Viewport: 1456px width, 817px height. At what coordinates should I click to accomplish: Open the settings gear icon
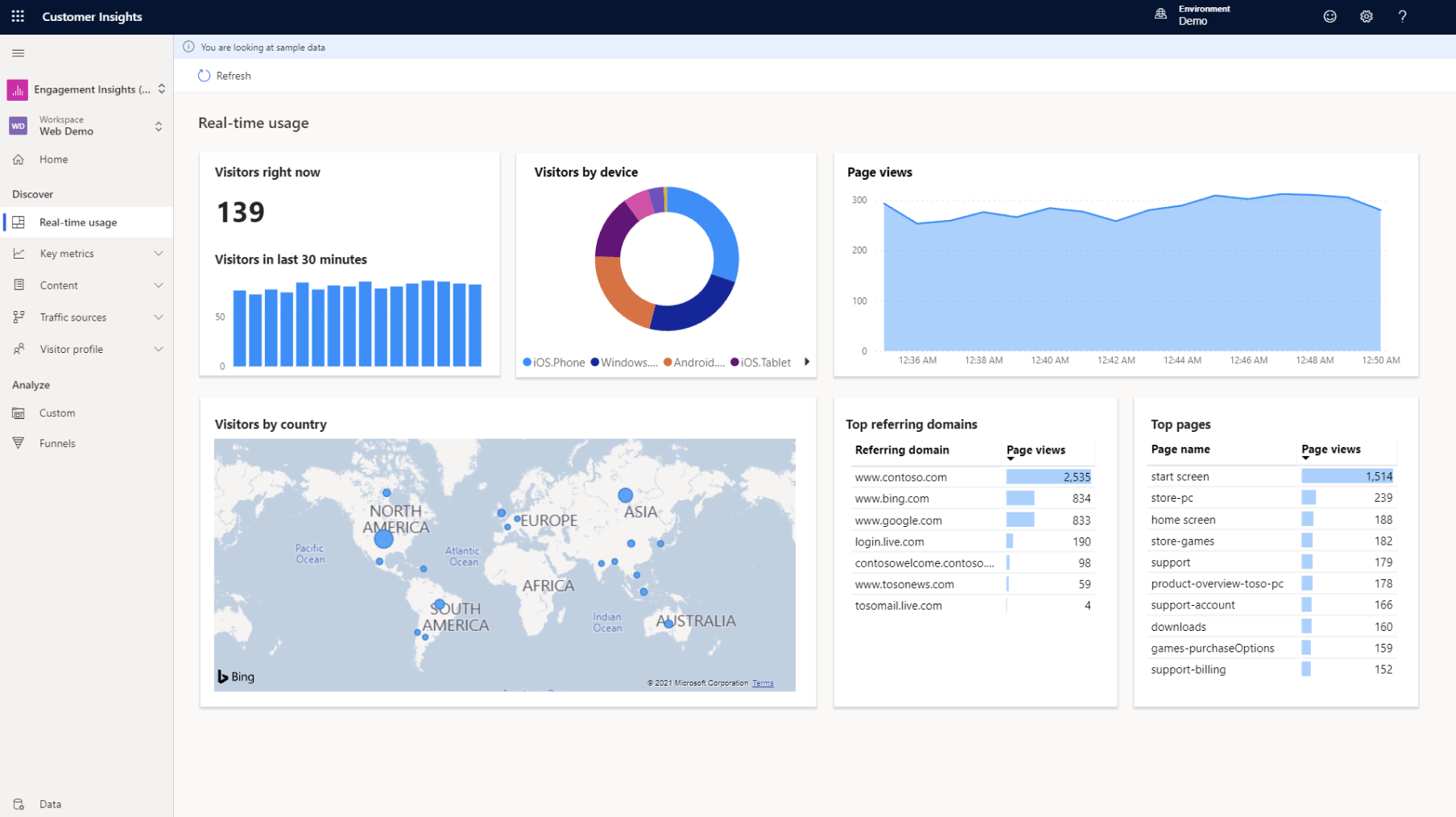tap(1366, 16)
